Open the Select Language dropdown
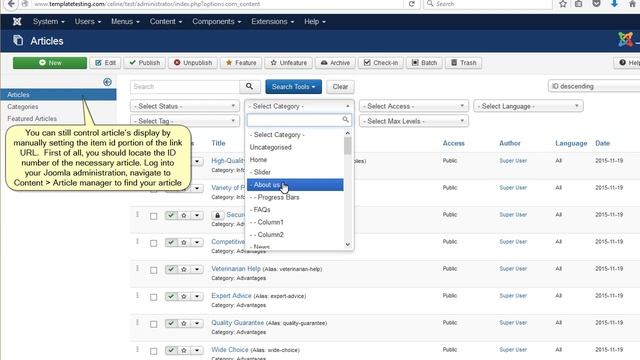Screen dimensions: 640x360 pos(528,106)
